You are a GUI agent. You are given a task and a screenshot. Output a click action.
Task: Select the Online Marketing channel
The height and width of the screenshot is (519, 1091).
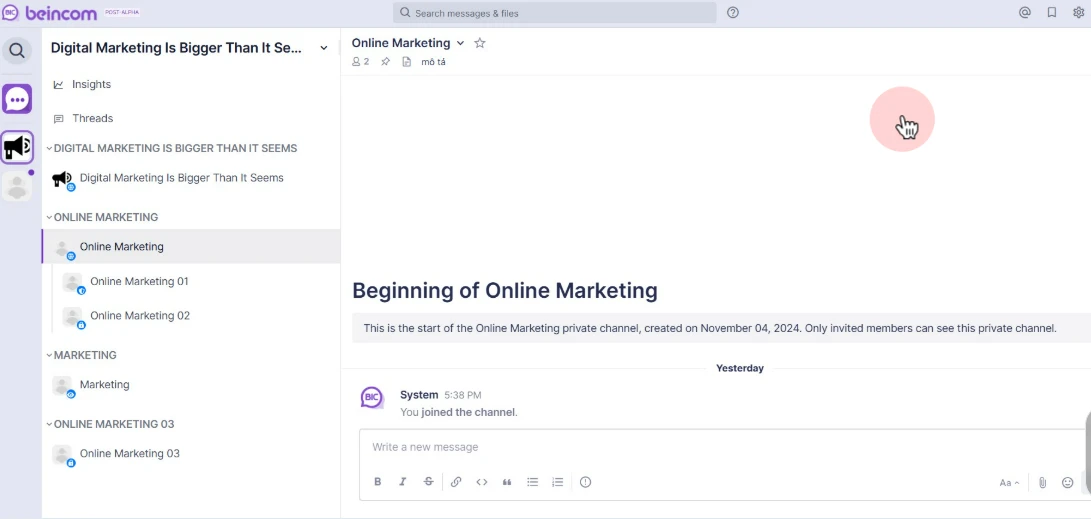(191, 246)
